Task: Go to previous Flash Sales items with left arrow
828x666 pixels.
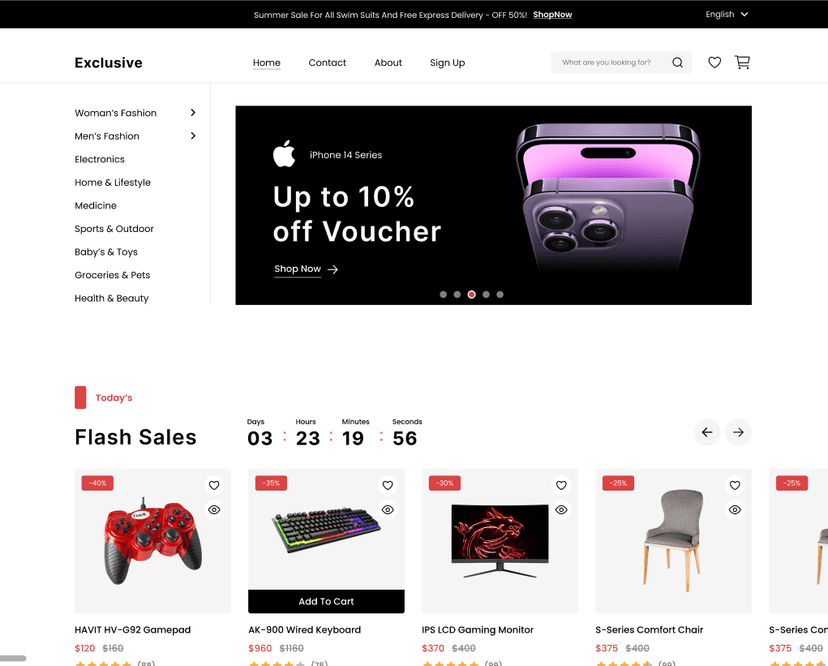Action: click(707, 432)
